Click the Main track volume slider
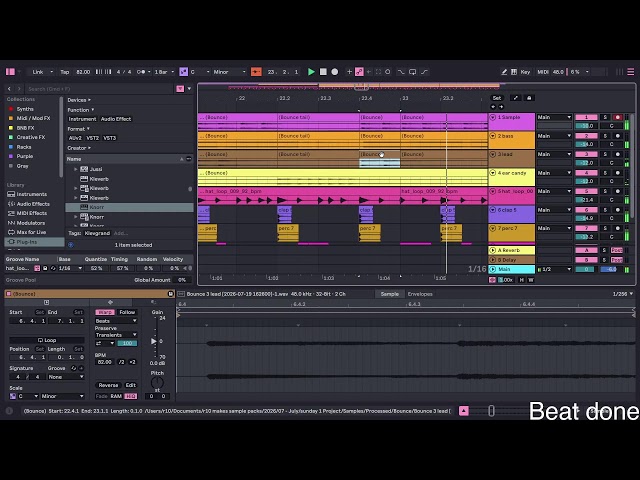 pos(586,269)
